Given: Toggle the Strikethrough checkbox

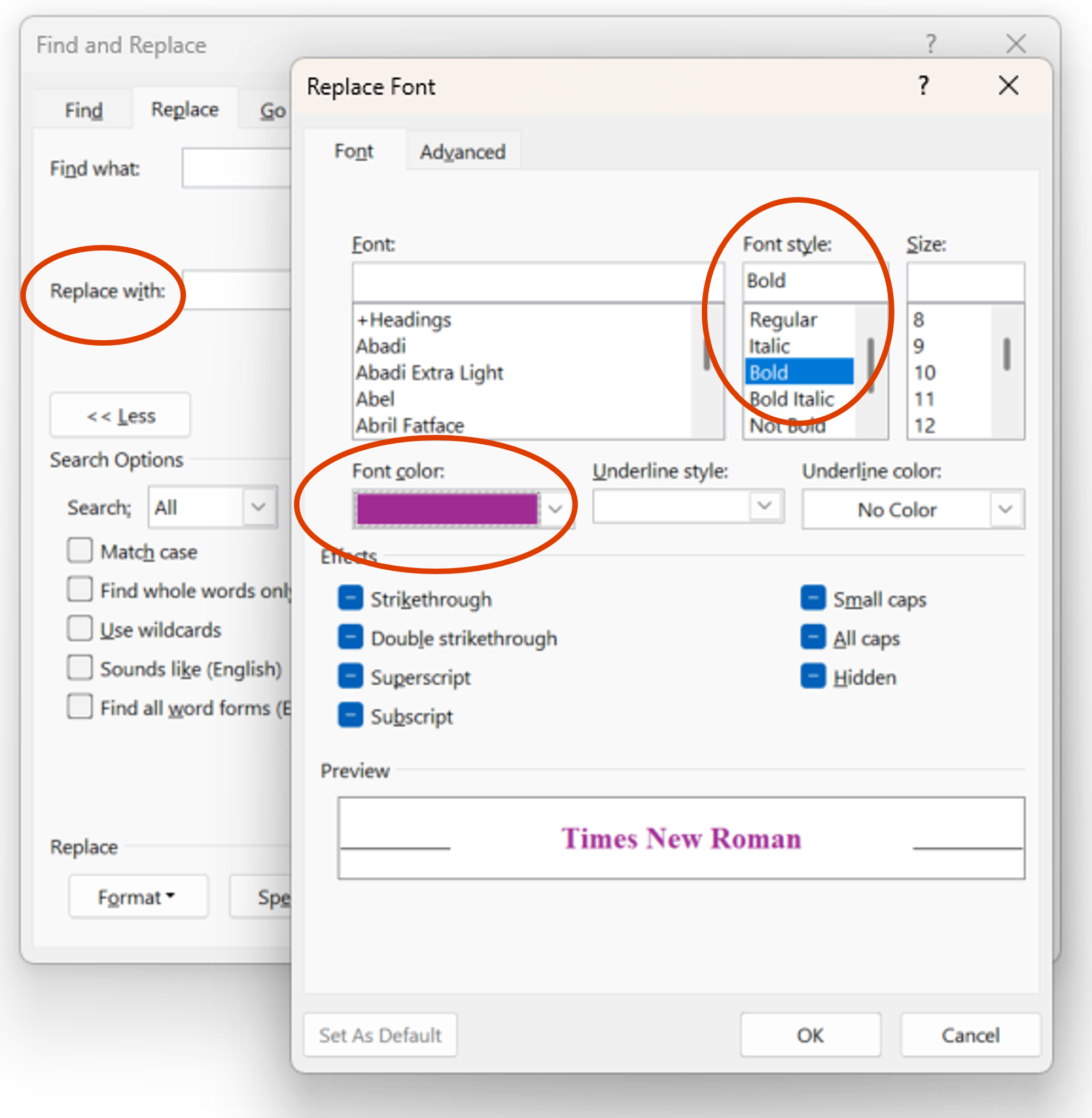Looking at the screenshot, I should pos(351,598).
